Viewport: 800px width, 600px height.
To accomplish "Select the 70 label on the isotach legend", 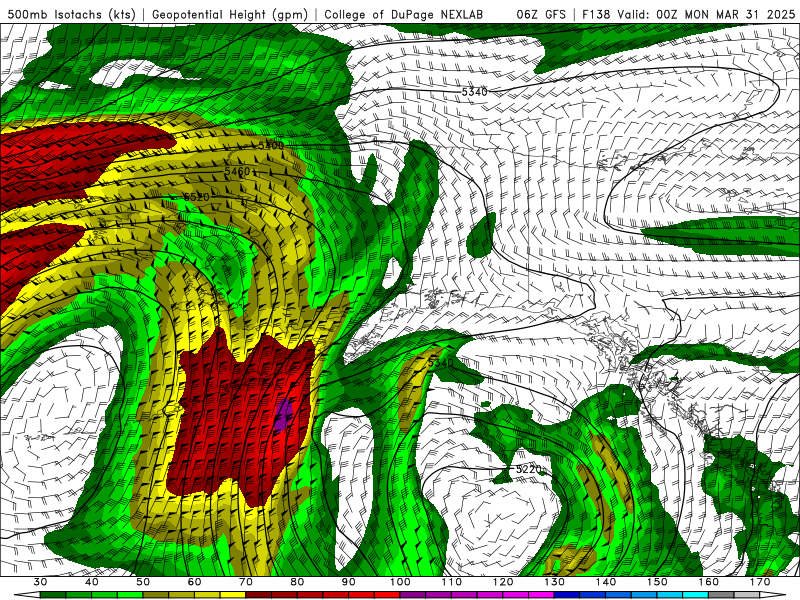I will tap(246, 582).
